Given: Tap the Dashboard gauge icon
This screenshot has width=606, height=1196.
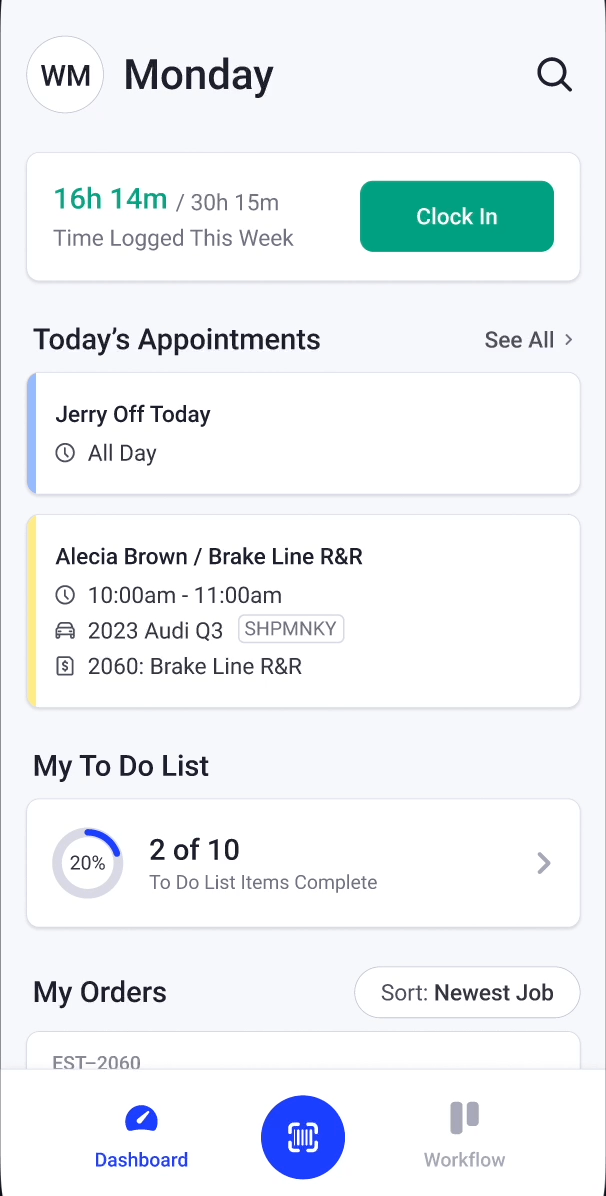Looking at the screenshot, I should click(x=141, y=1118).
